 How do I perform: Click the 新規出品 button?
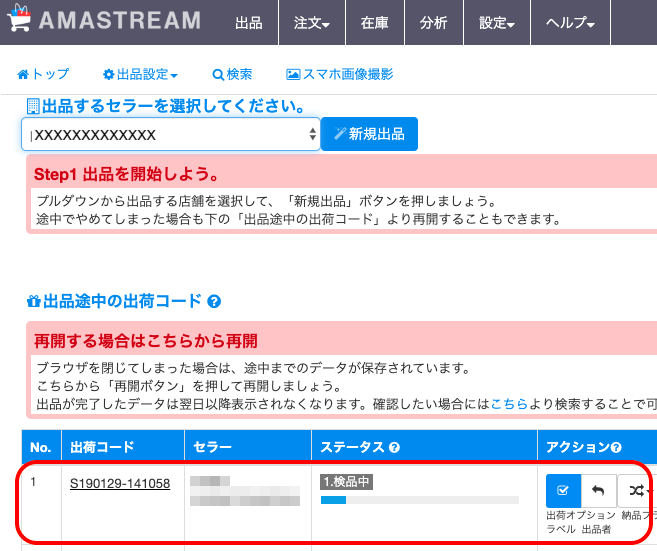[369, 134]
